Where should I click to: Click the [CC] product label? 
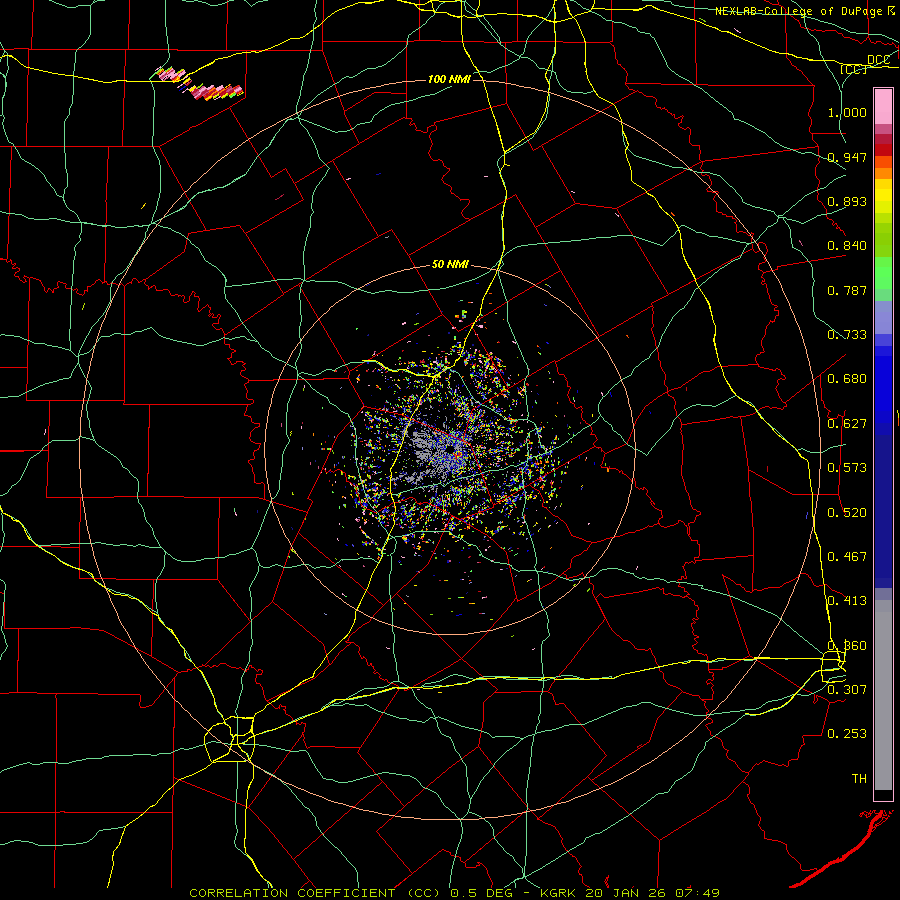pyautogui.click(x=853, y=69)
